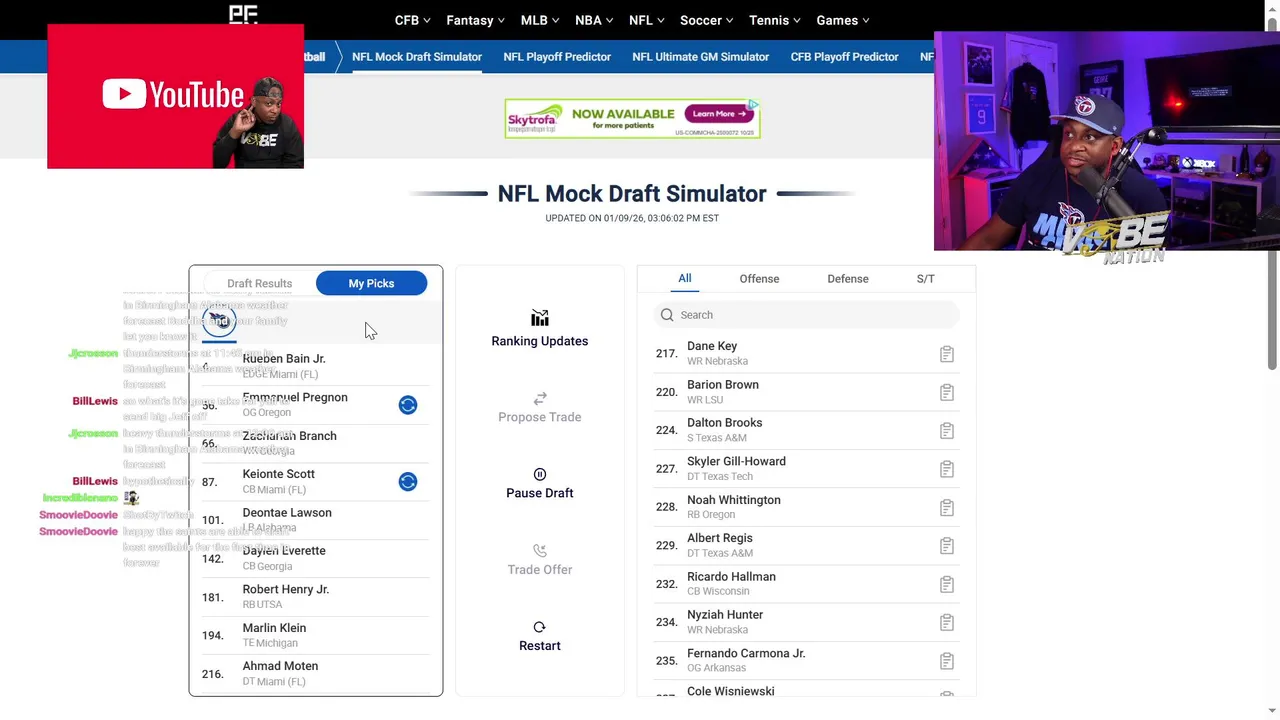Expand the NBA menu
The width and height of the screenshot is (1280, 720).
click(x=595, y=20)
